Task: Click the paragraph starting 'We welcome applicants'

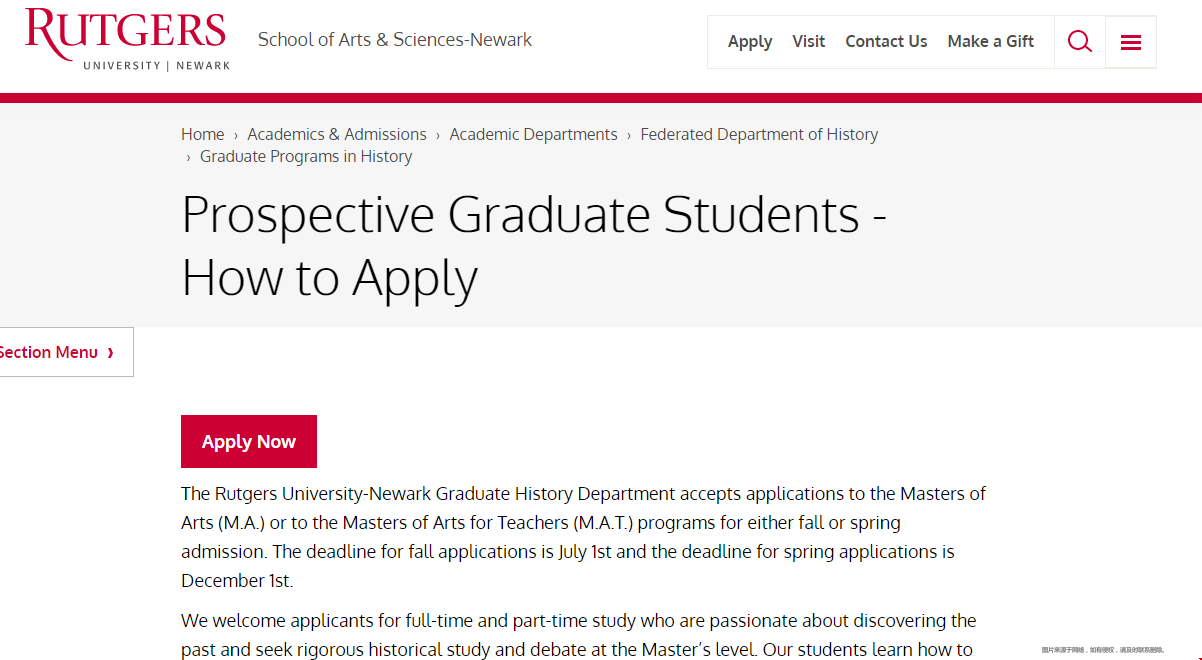Action: click(x=578, y=635)
